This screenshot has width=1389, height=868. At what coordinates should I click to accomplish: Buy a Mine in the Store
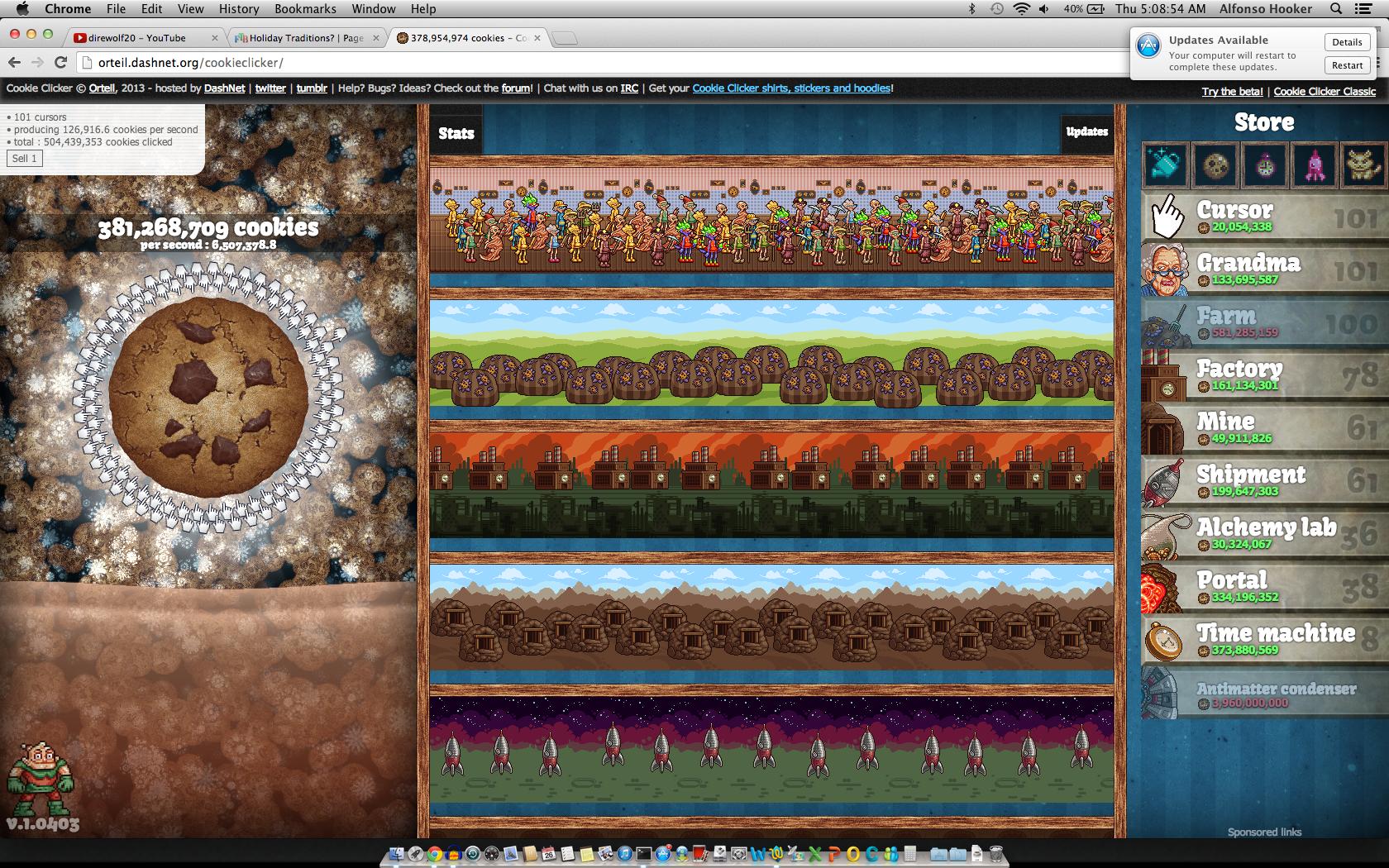coord(1265,428)
